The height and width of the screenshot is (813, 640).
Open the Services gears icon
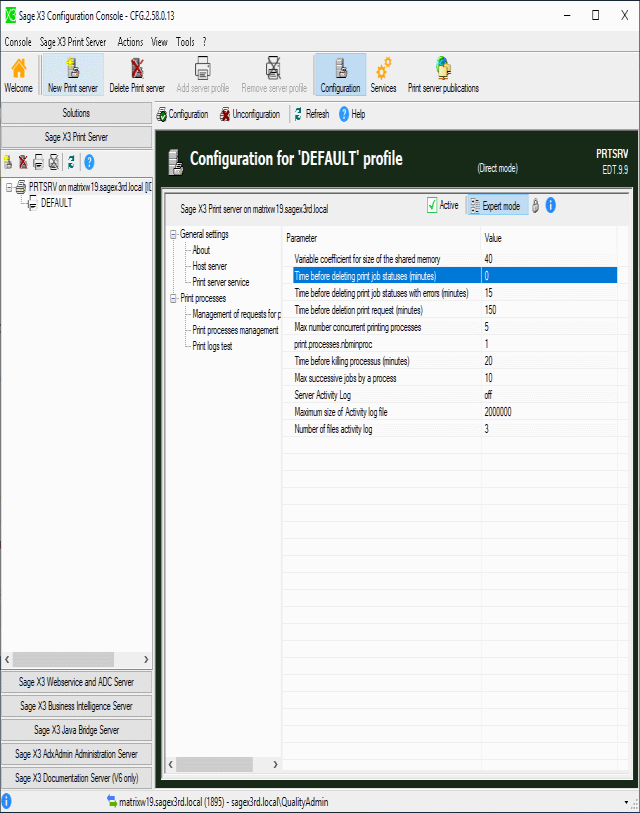[383, 76]
